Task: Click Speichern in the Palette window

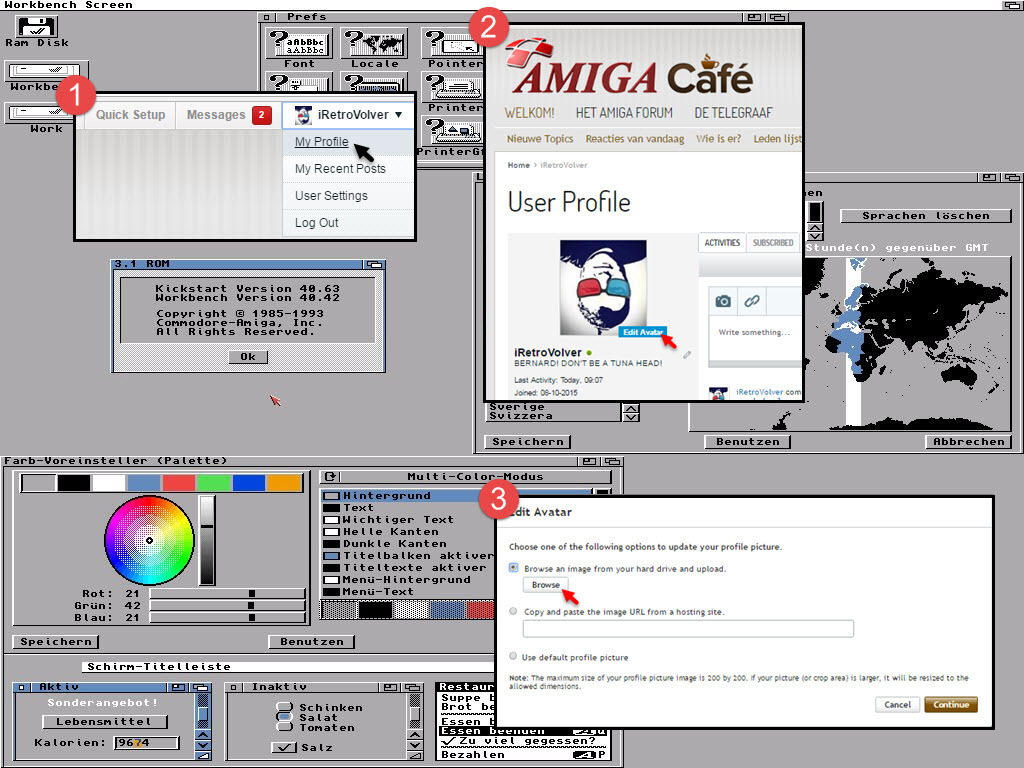Action: point(56,641)
